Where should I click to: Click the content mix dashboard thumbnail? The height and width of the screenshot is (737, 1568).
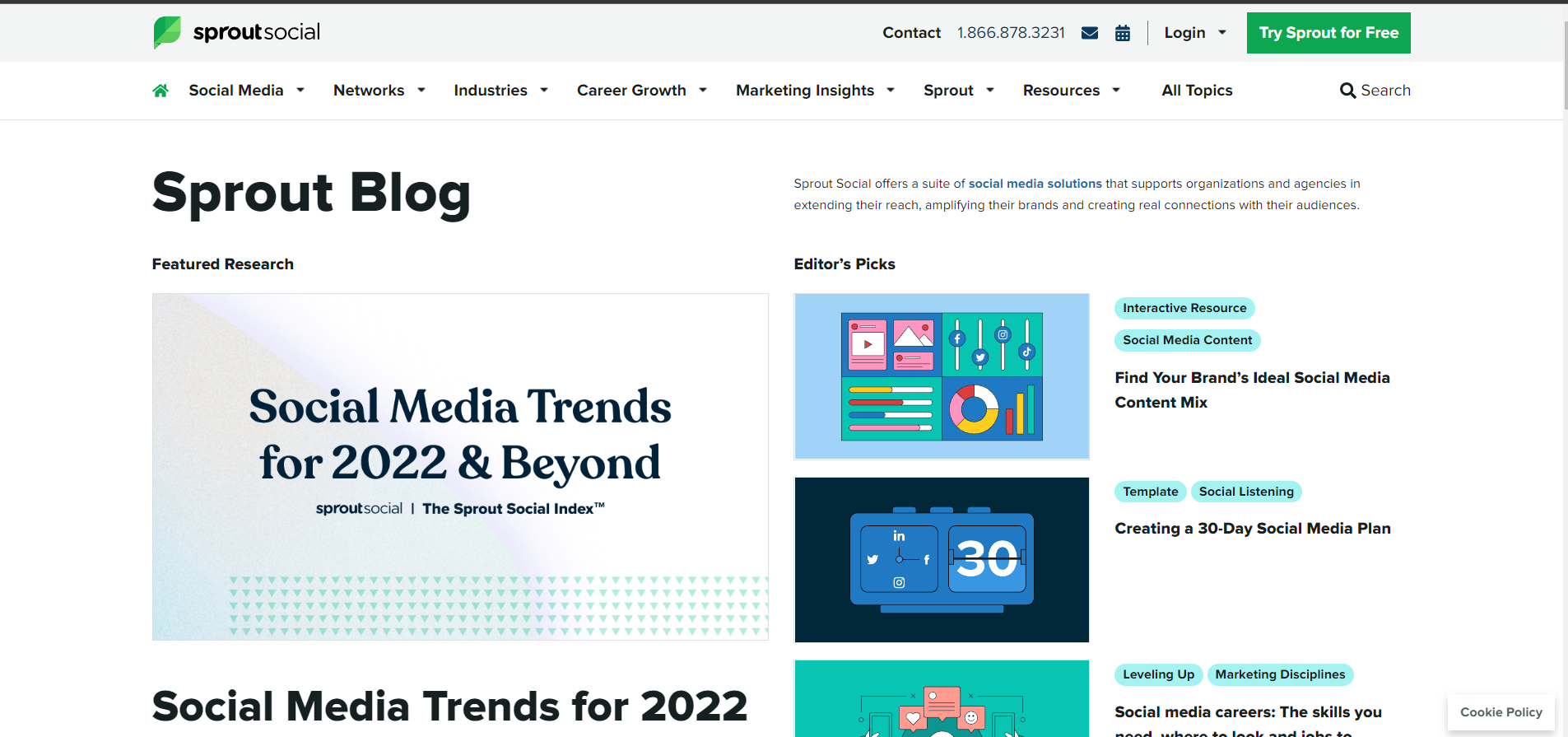point(942,376)
